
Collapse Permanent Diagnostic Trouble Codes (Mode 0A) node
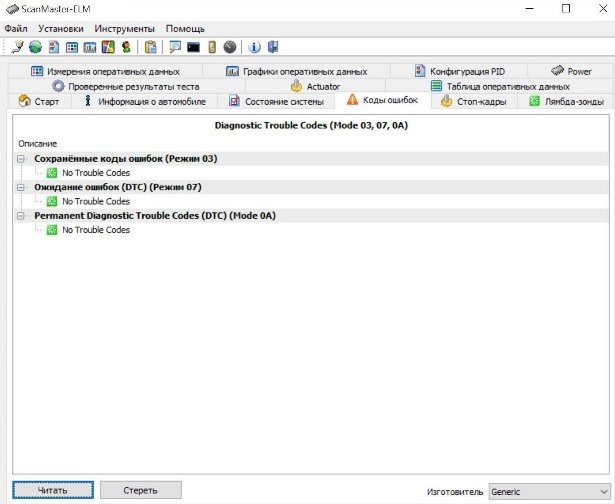coord(21,216)
